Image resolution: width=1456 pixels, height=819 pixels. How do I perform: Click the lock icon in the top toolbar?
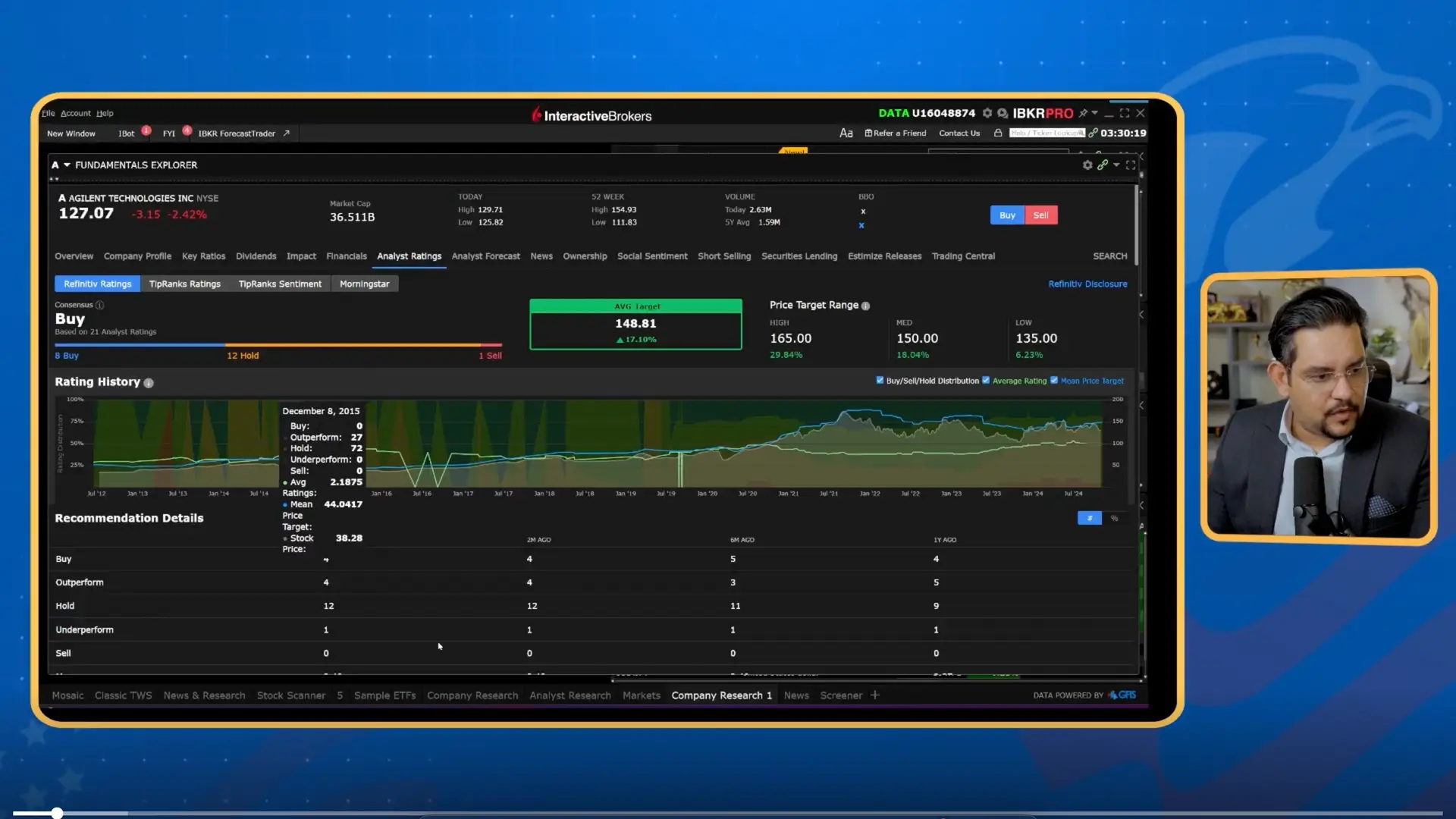997,133
